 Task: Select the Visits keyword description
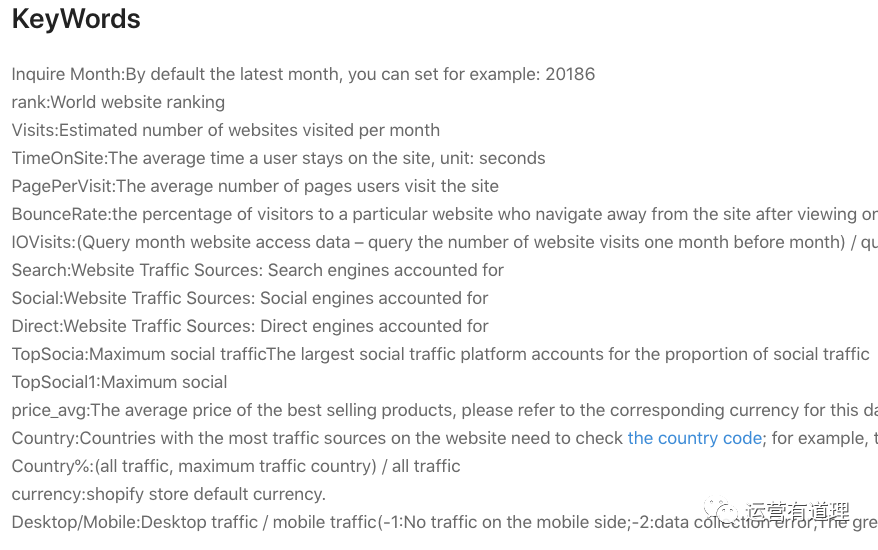pyautogui.click(x=225, y=130)
